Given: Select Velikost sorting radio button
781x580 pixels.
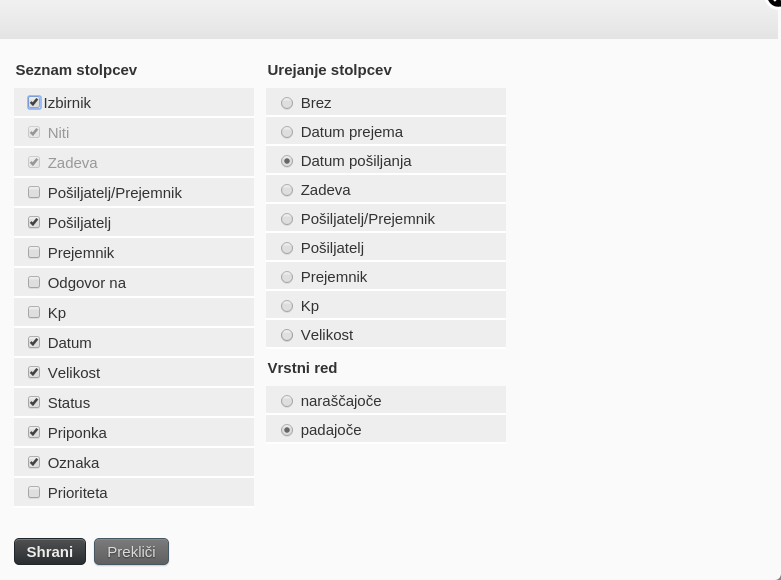Looking at the screenshot, I should click(287, 335).
